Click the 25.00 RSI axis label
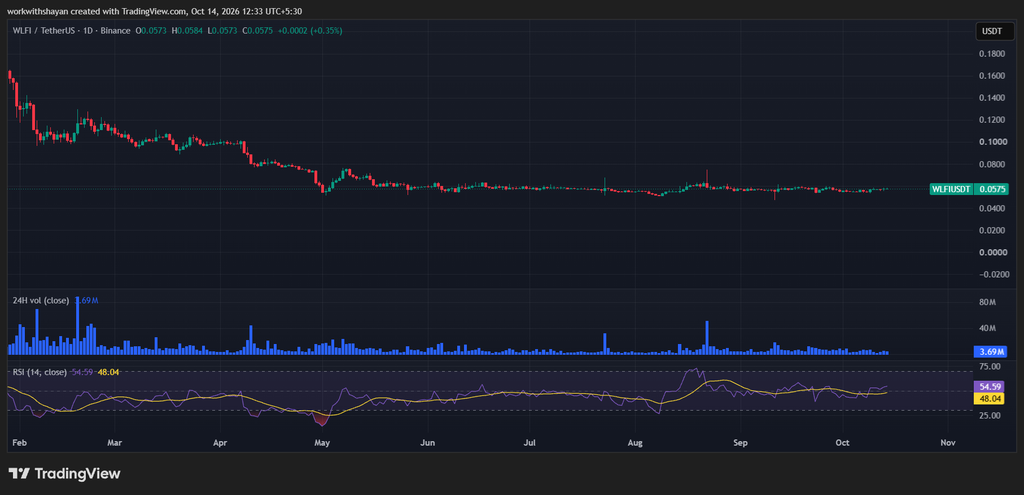The width and height of the screenshot is (1024, 495). click(x=989, y=415)
